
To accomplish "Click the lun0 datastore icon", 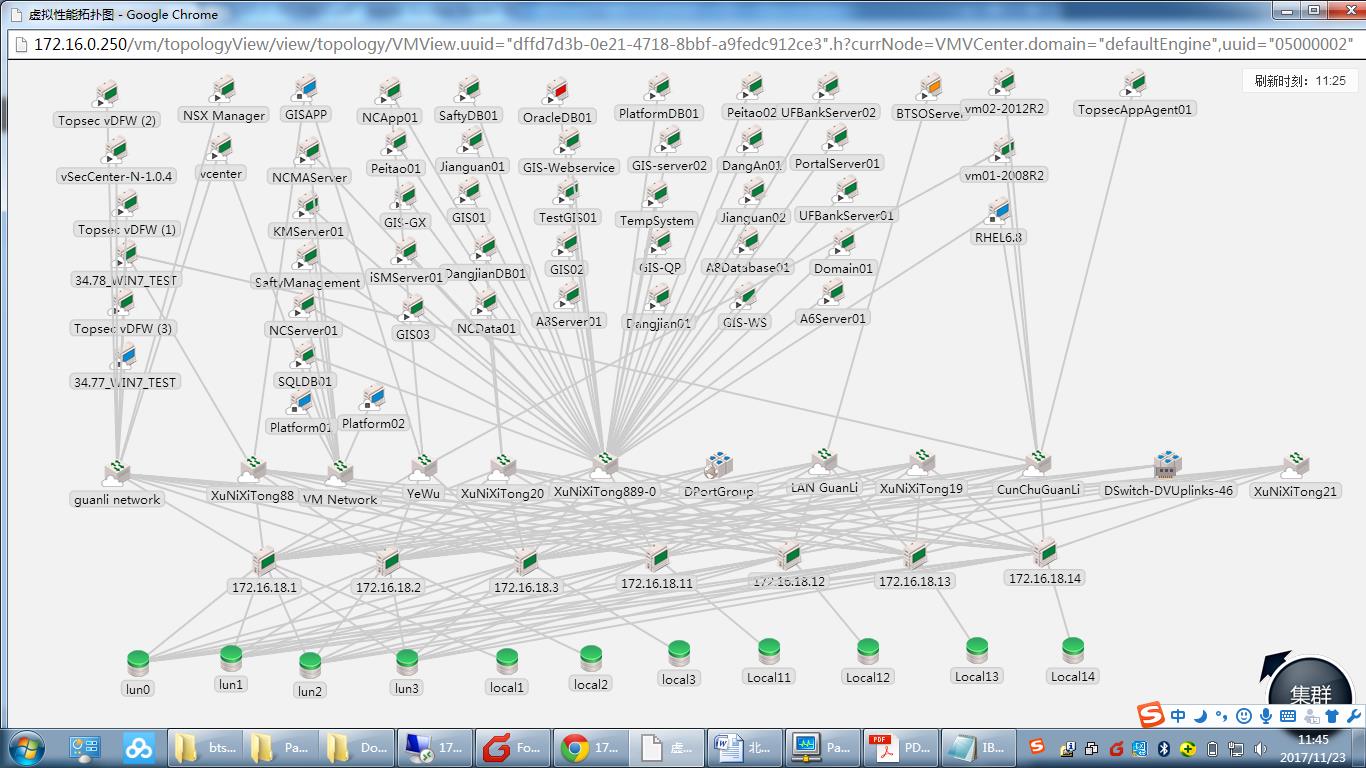I will click(x=138, y=663).
